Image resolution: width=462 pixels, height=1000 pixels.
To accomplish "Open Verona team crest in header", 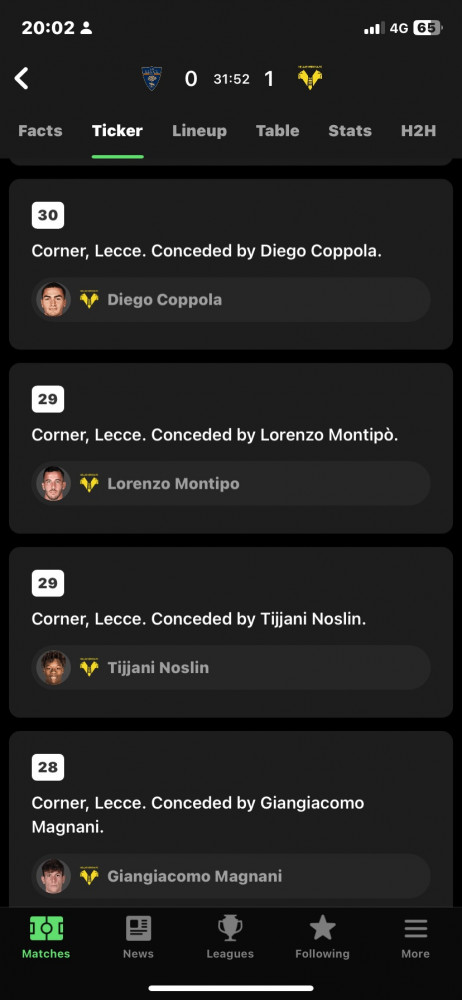I will (x=309, y=78).
